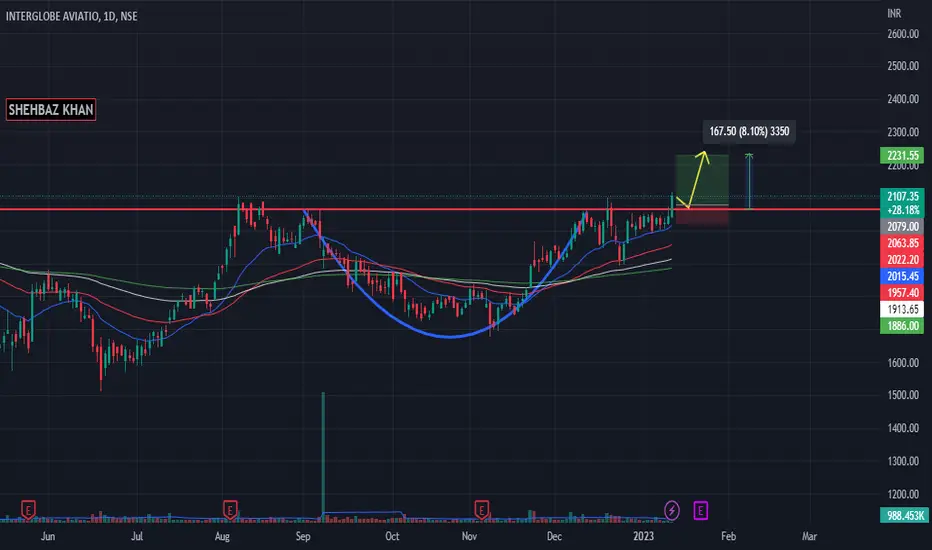Click the 1500.00 price axis tick
The image size is (932, 550).
tap(903, 395)
